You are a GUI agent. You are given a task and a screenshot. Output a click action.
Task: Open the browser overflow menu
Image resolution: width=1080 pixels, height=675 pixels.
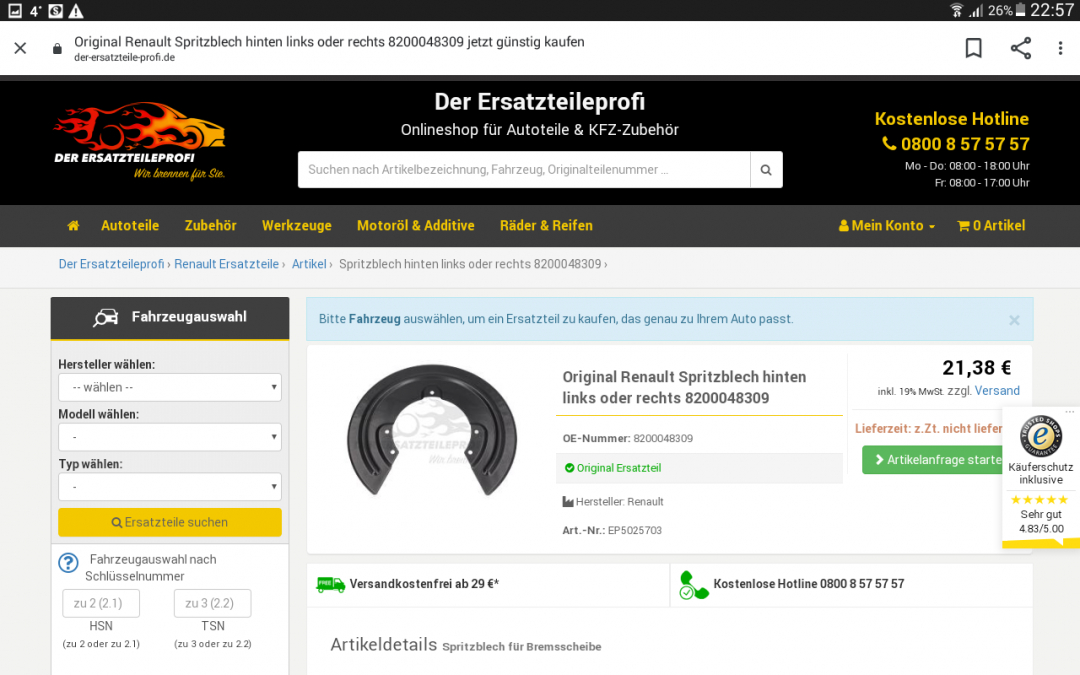[x=1060, y=48]
